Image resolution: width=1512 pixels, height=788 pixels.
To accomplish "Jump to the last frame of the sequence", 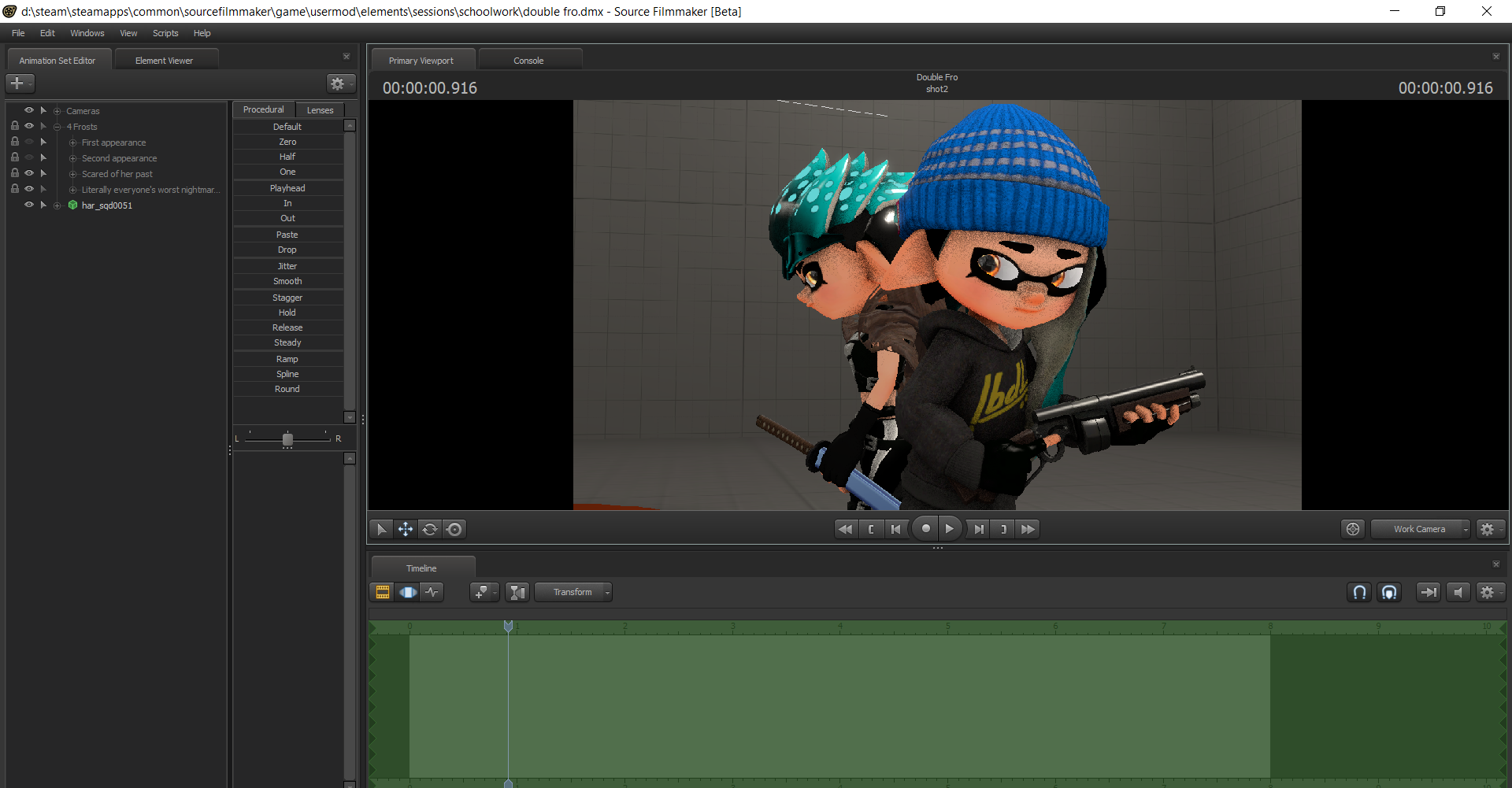I will [x=1028, y=529].
